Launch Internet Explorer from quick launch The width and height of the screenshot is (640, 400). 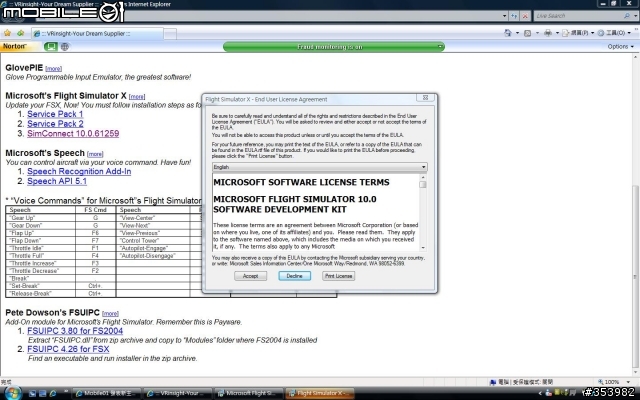[53, 393]
